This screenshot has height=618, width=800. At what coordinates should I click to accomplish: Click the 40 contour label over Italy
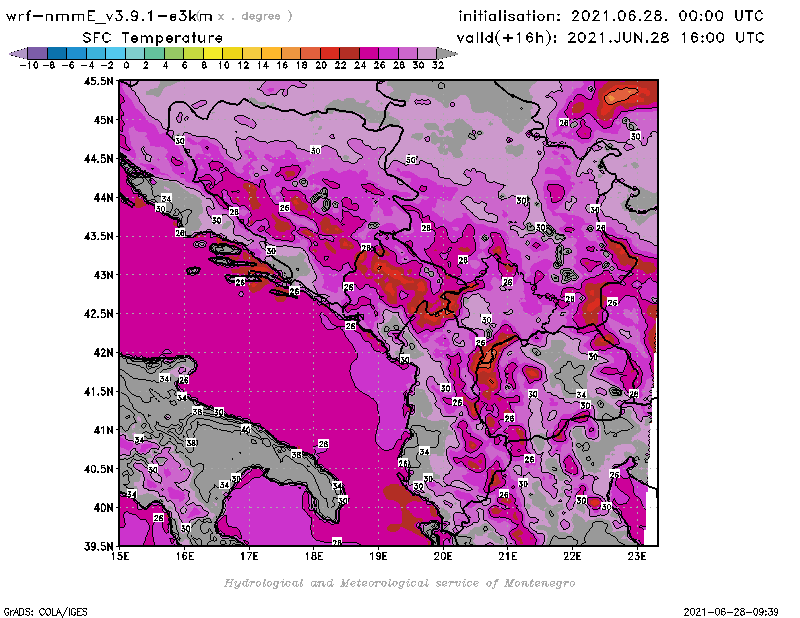pos(246,430)
